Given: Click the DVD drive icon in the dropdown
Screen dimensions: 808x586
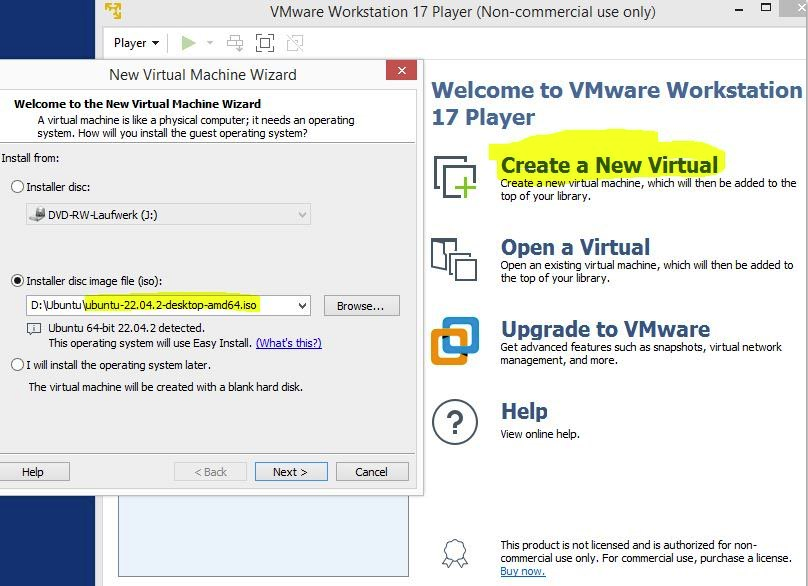Looking at the screenshot, I should [37, 214].
